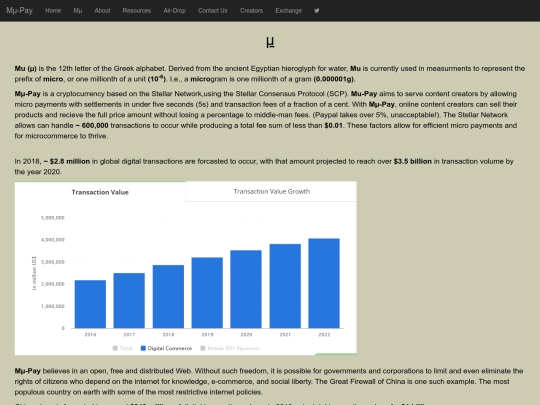Toggle the Total legend series
Image resolution: width=540 pixels, height=405 pixels.
pos(123,348)
